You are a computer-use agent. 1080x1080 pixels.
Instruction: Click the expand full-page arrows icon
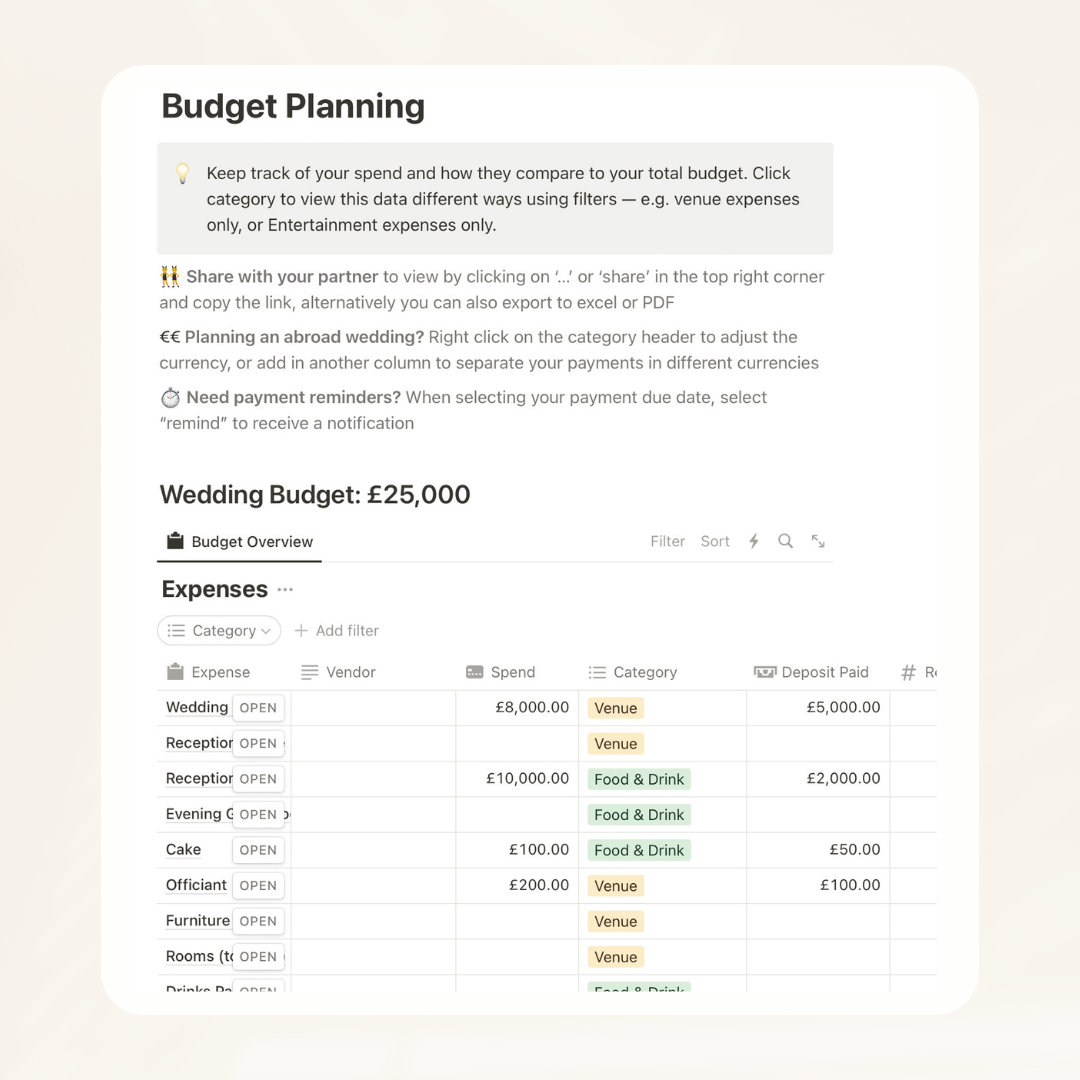pos(818,541)
